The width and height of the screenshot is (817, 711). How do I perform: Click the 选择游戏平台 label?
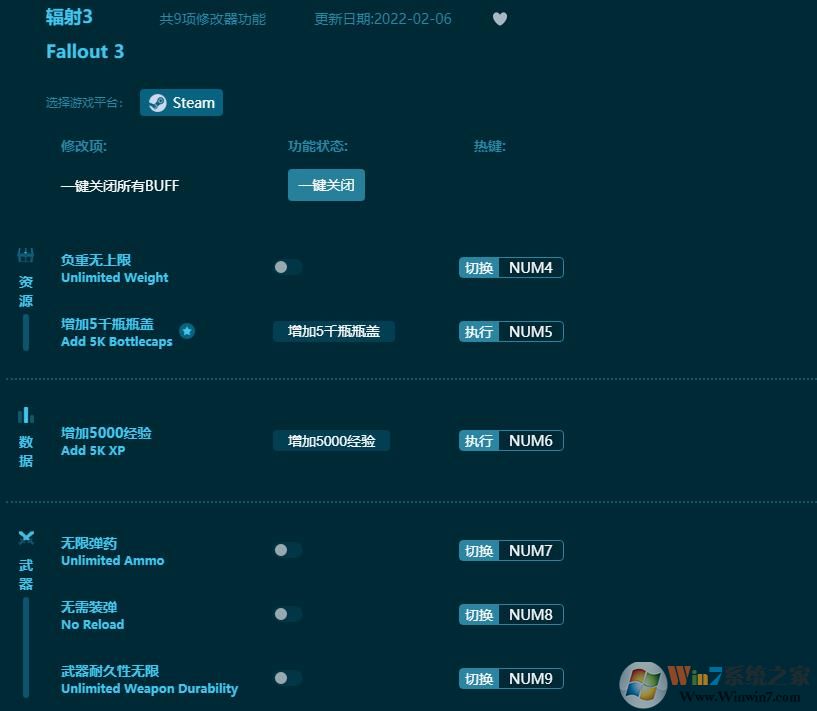pyautogui.click(x=84, y=103)
